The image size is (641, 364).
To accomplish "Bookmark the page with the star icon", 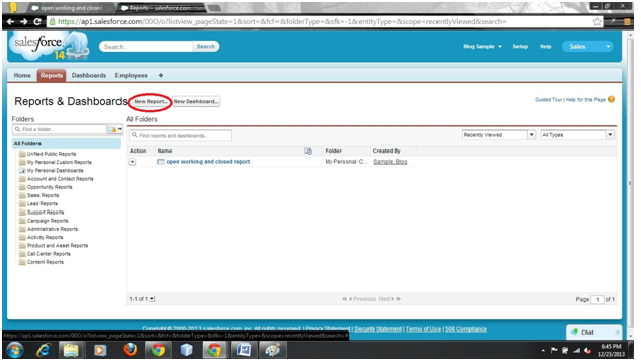I will [597, 22].
